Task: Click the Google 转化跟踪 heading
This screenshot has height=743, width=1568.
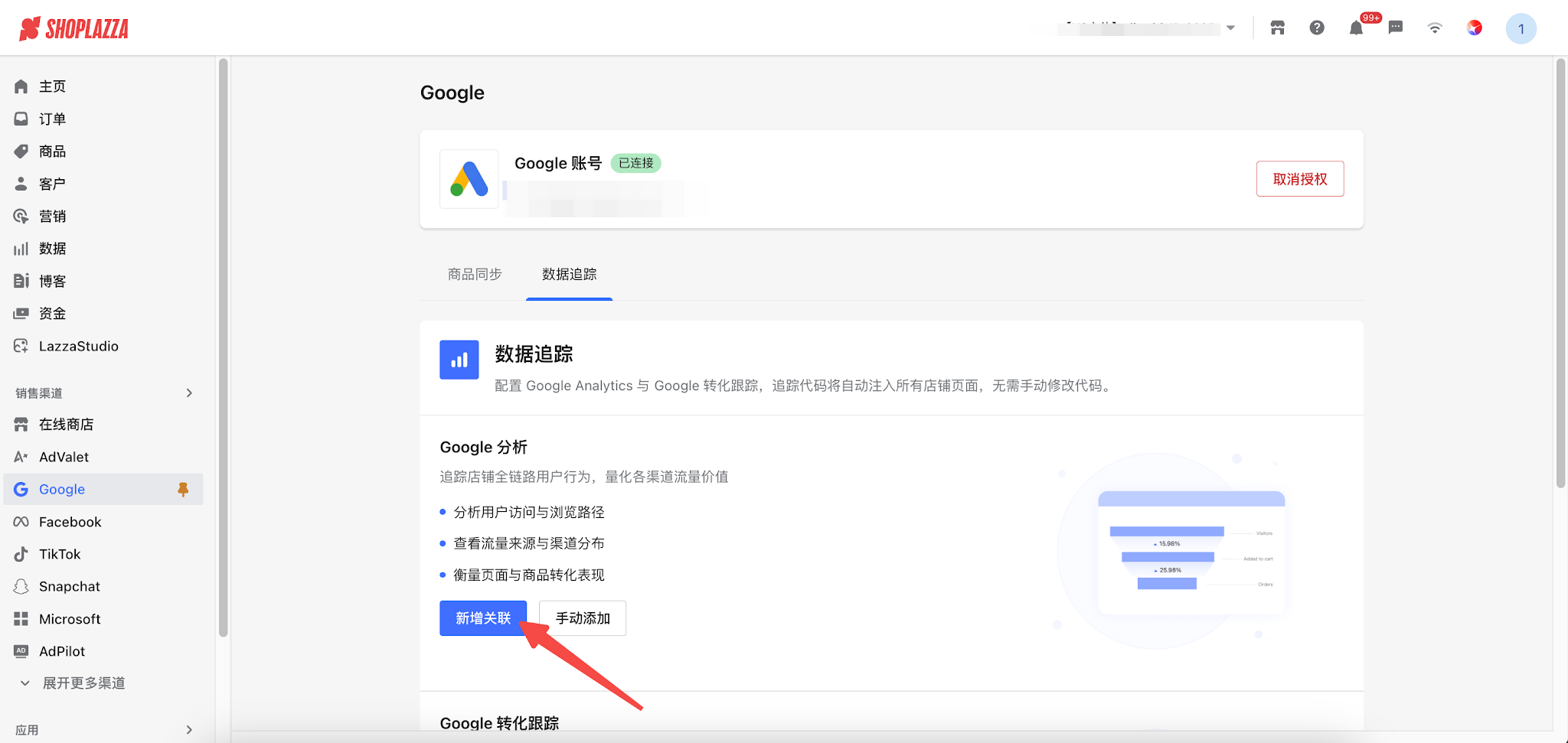Action: 499,723
